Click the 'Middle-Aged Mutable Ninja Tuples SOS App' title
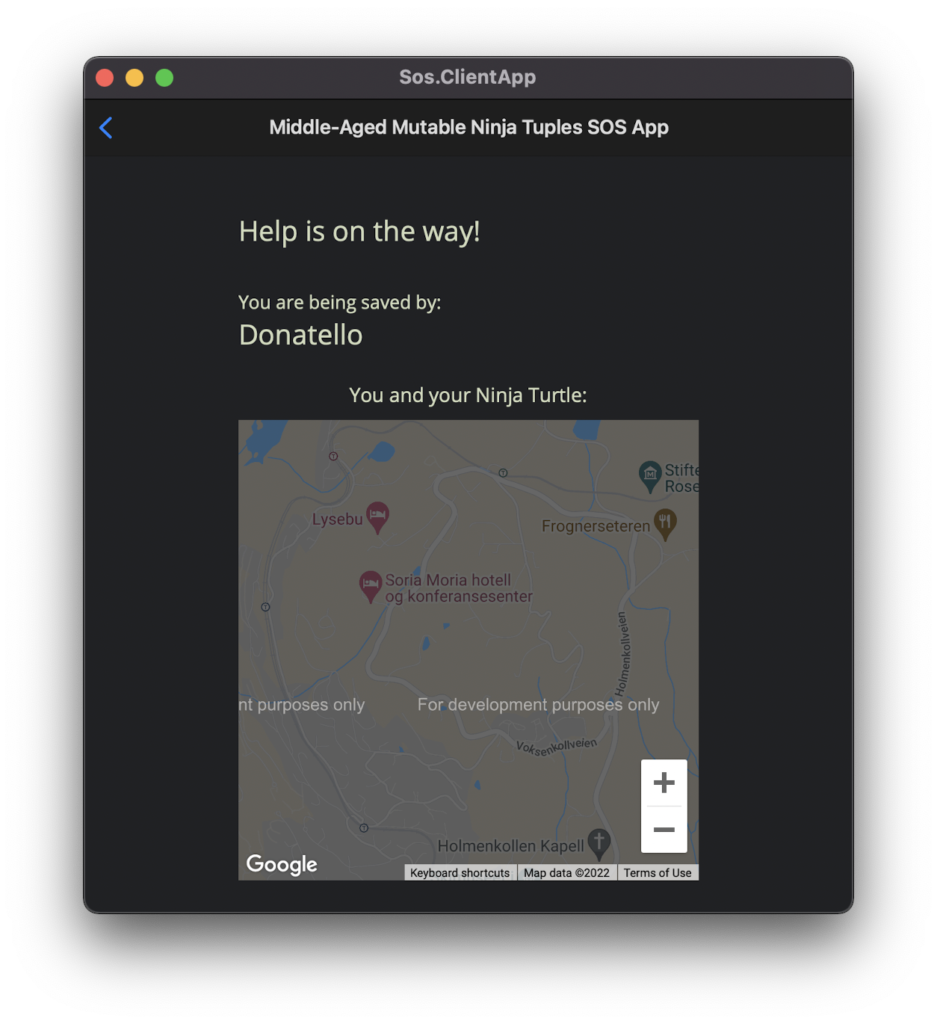 [469, 127]
